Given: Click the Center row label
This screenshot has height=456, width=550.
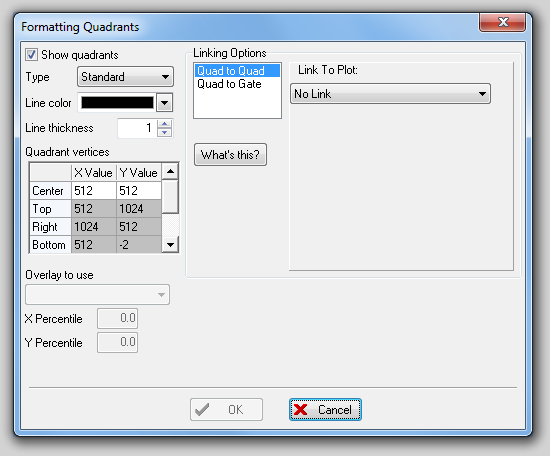Looking at the screenshot, I should coord(51,191).
